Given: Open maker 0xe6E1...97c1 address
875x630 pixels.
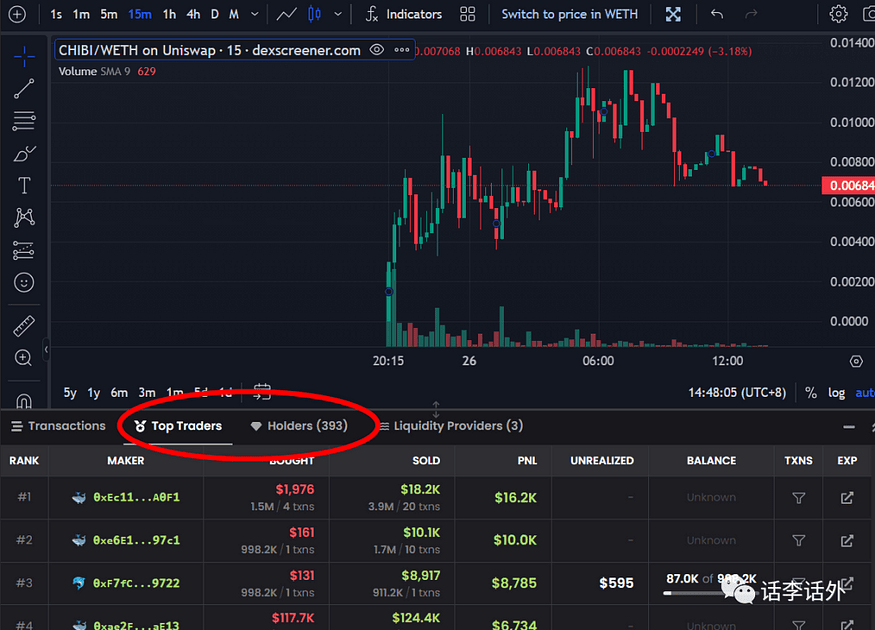Looking at the screenshot, I should pos(136,540).
